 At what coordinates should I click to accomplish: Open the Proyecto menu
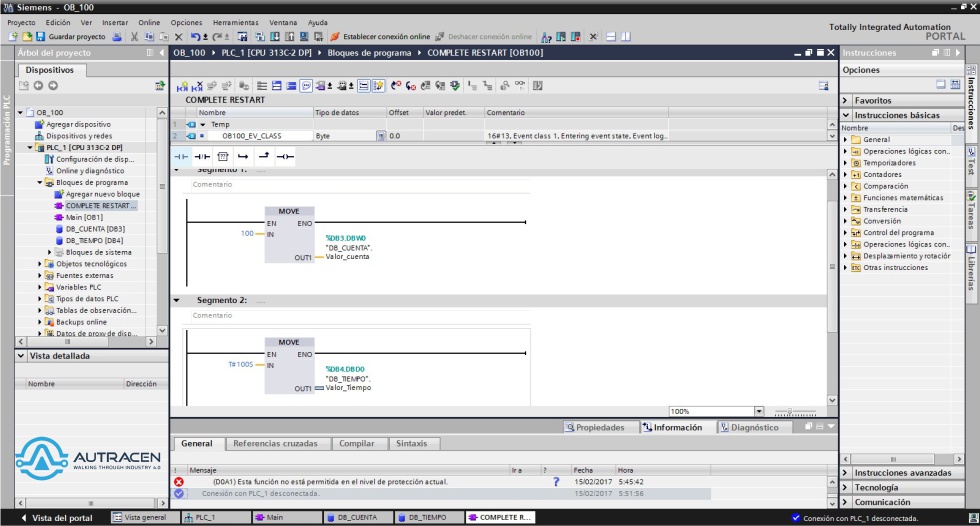point(21,22)
